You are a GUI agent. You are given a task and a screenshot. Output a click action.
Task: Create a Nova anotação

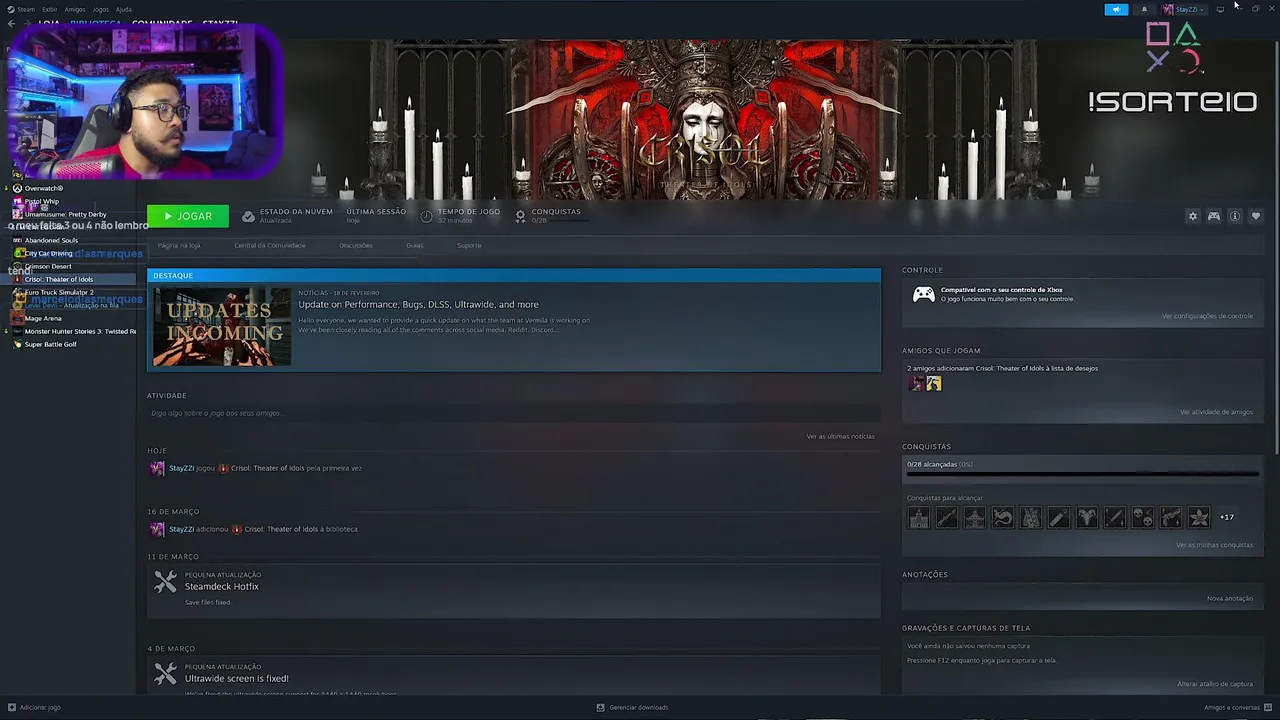coord(1230,598)
